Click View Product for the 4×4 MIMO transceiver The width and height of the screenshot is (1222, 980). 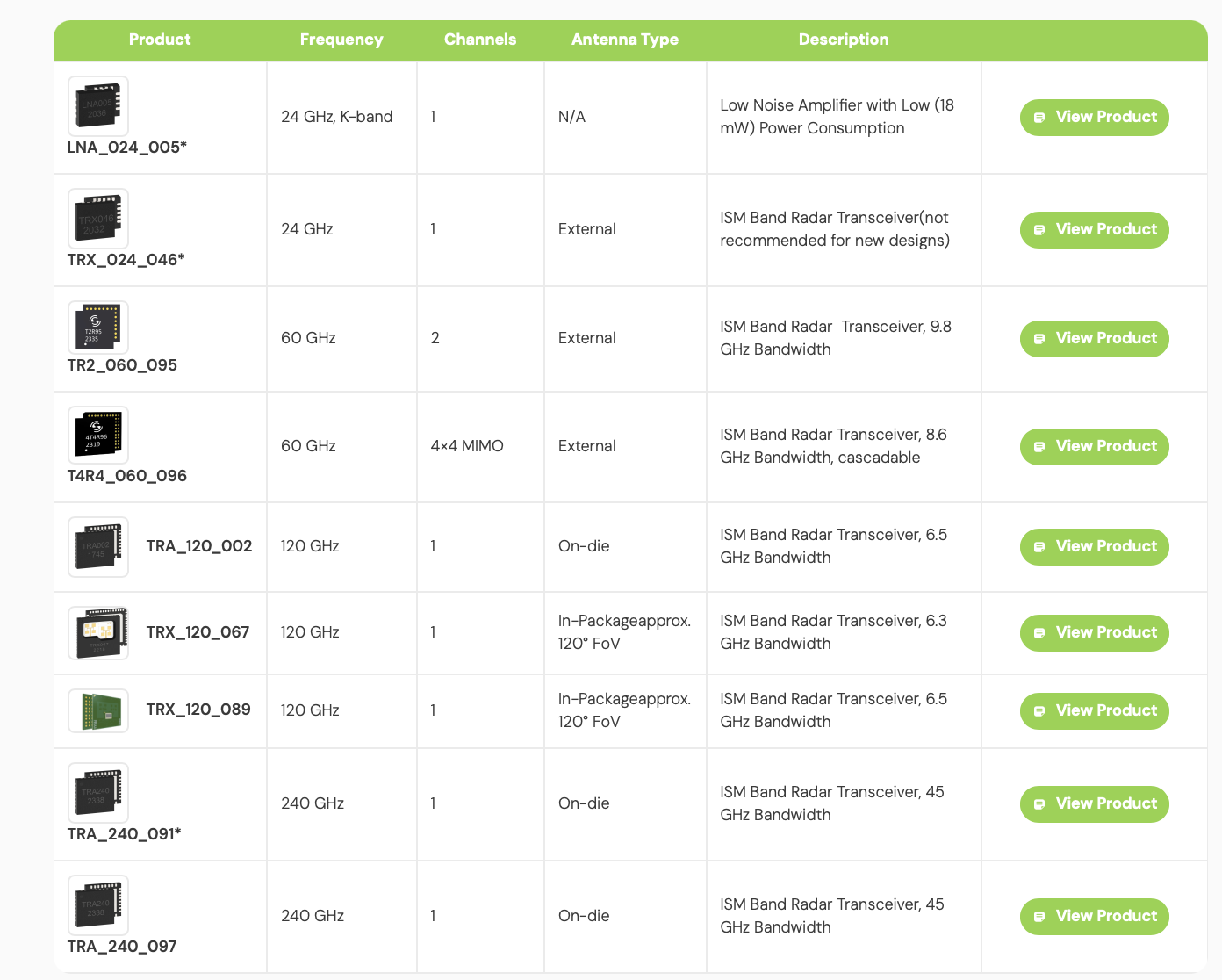(1094, 447)
